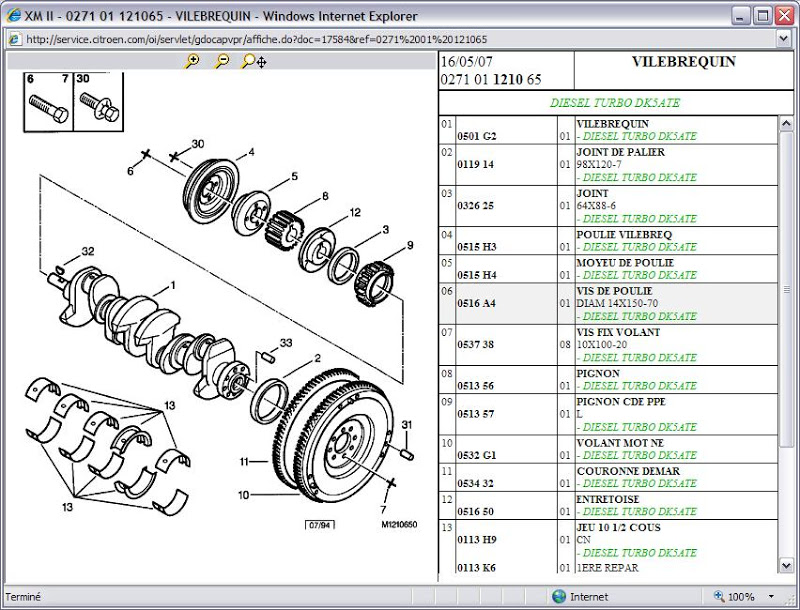Screen dimensions: 800x610
Task: Select part number 0515 H4
Action: point(477,275)
